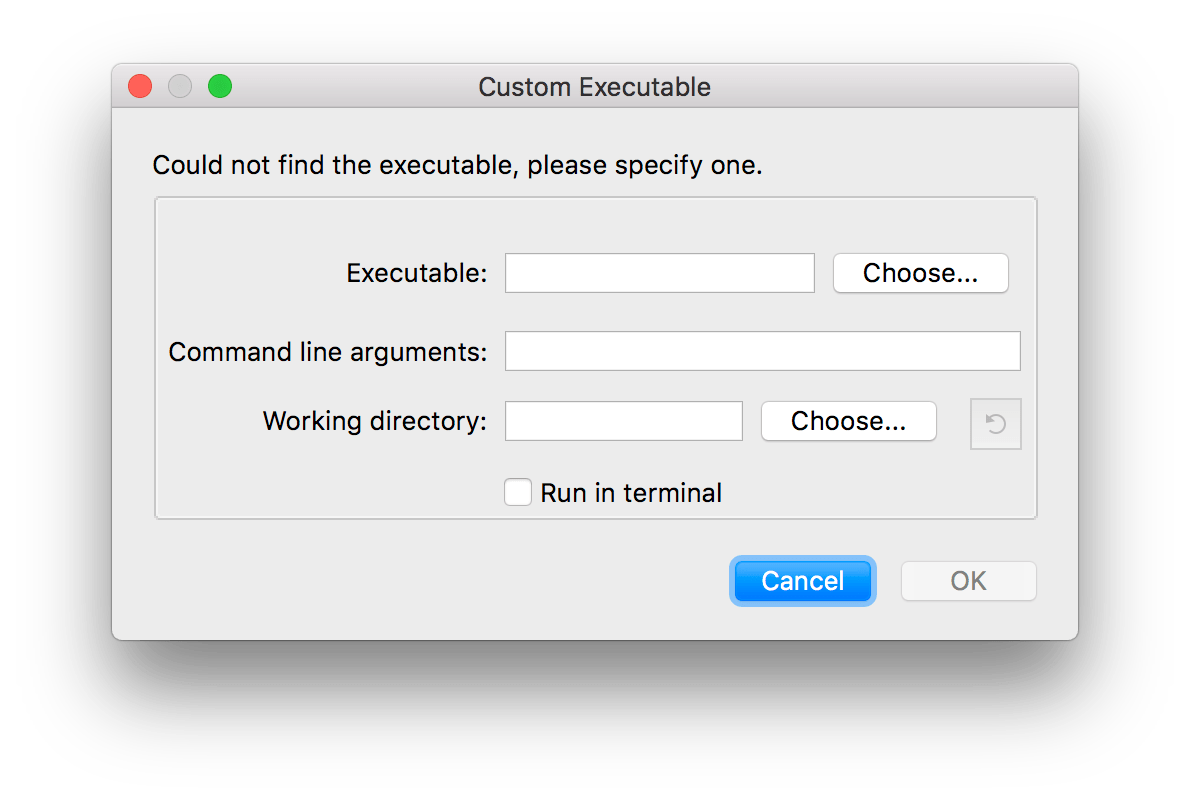Confirm the dialog with the OK button
This screenshot has height=800, width=1190.
tap(968, 581)
